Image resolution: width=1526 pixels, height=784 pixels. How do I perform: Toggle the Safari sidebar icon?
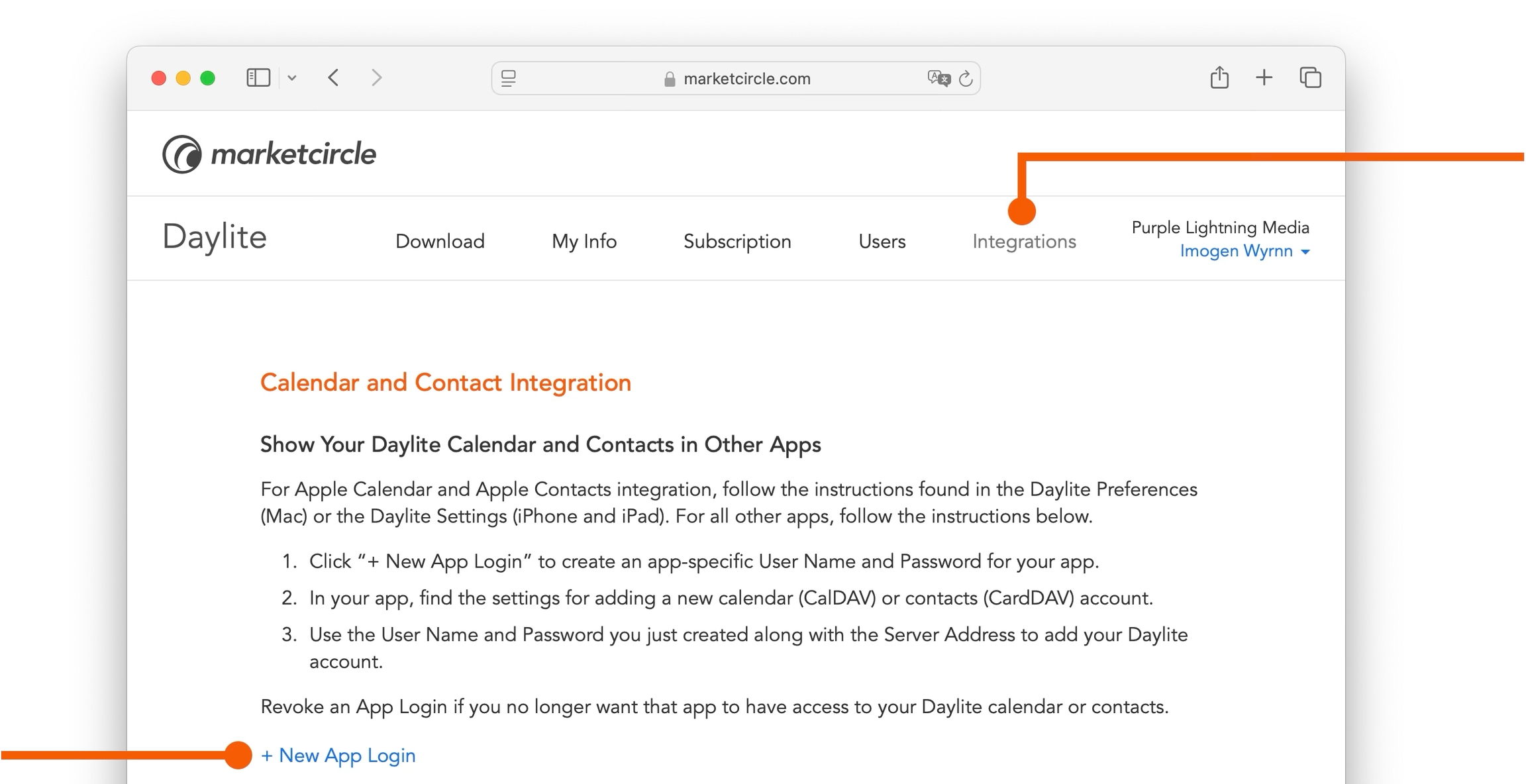pos(258,78)
